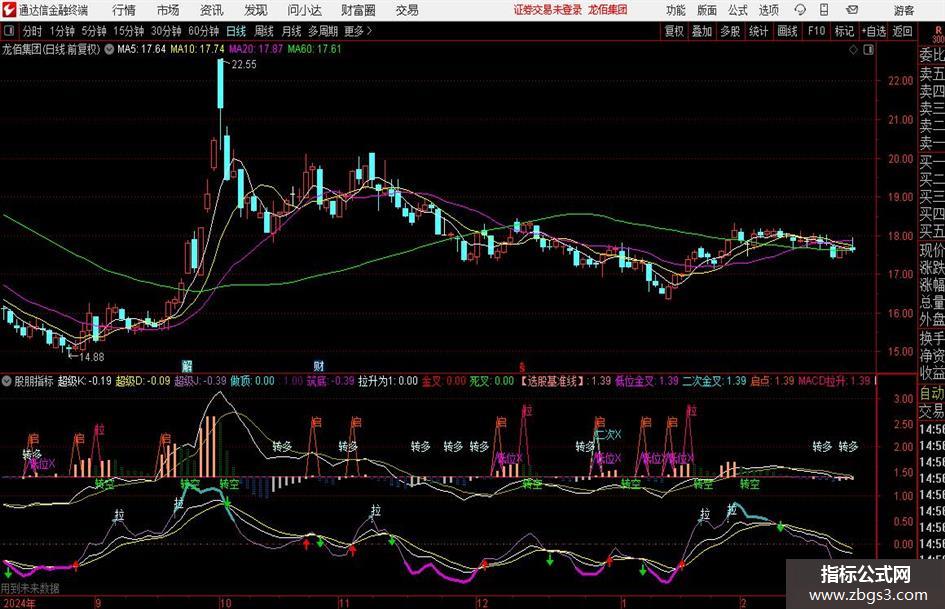Viewport: 945px width, 609px height.
Task: Click the MA5: 17.64 label
Action: coord(141,49)
